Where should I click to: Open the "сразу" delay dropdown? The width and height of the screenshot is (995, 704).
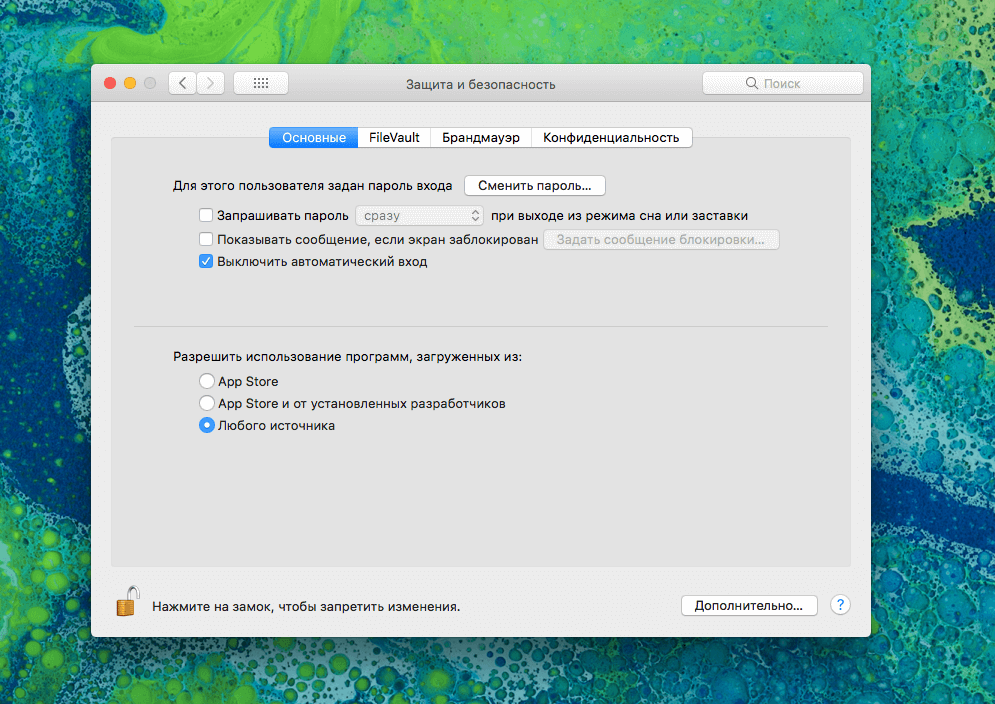[x=419, y=215]
